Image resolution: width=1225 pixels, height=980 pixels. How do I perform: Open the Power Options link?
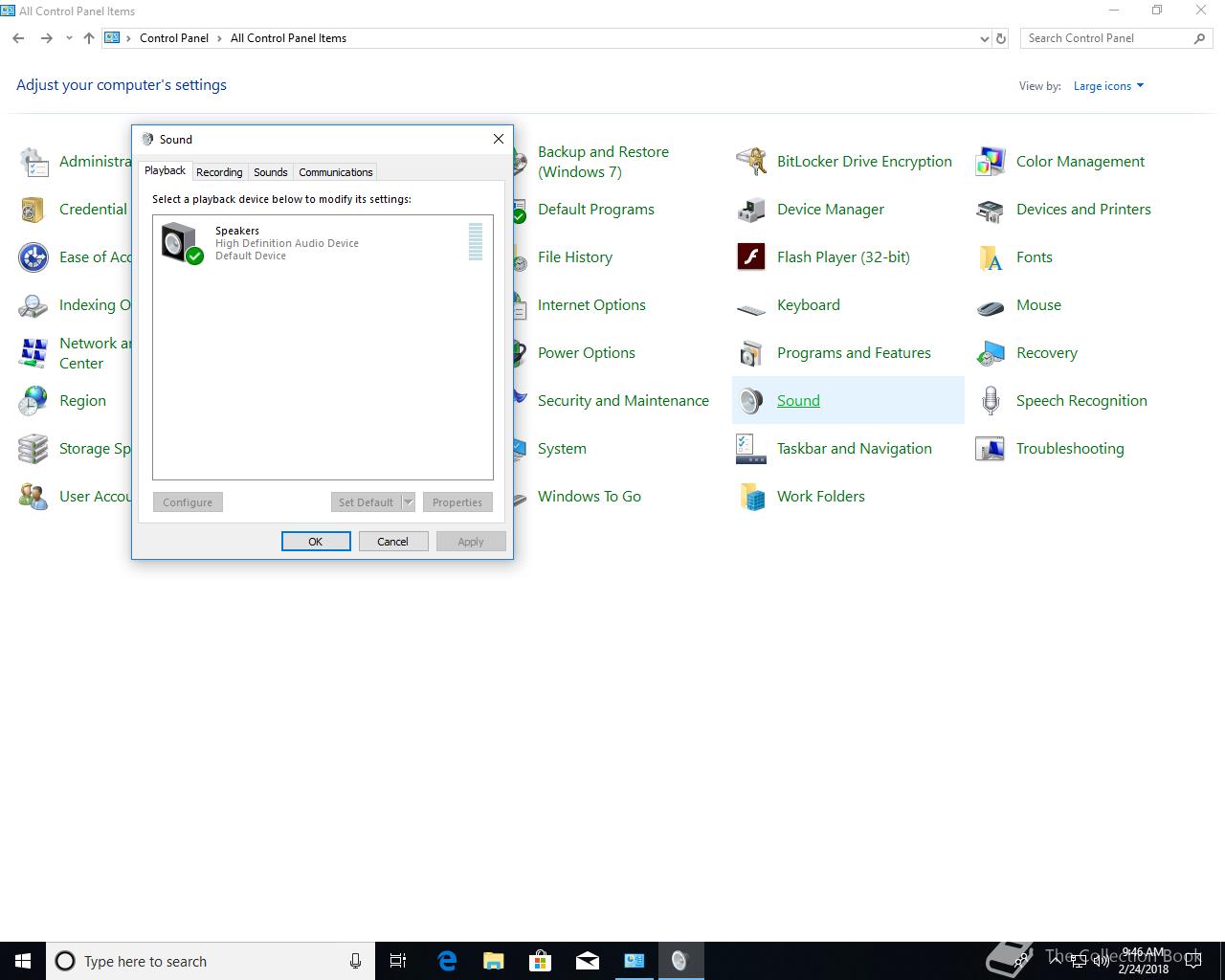(586, 353)
